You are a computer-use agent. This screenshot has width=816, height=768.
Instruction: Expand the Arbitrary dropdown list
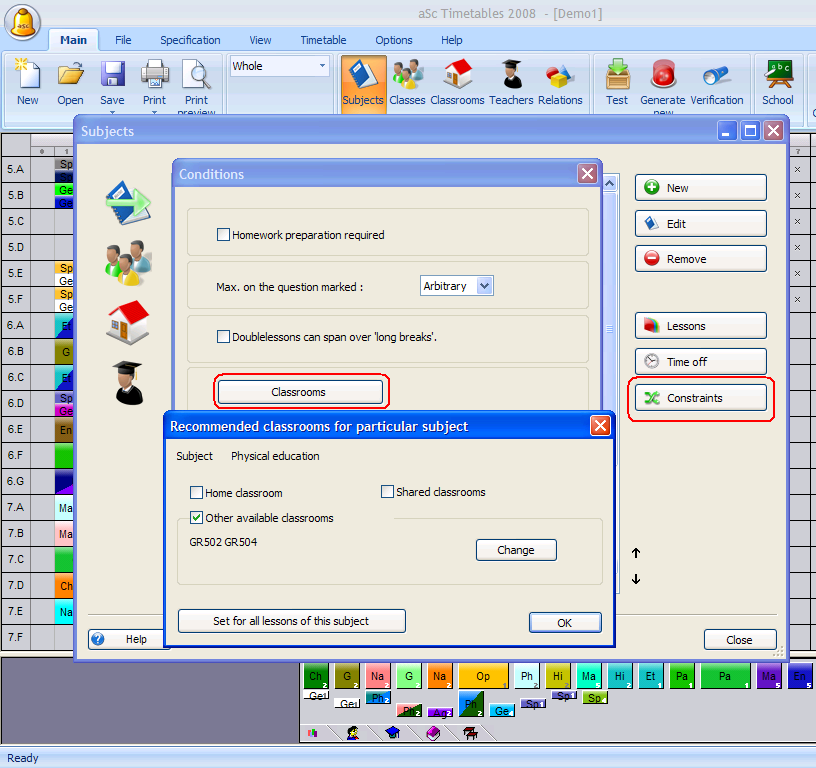pos(485,286)
